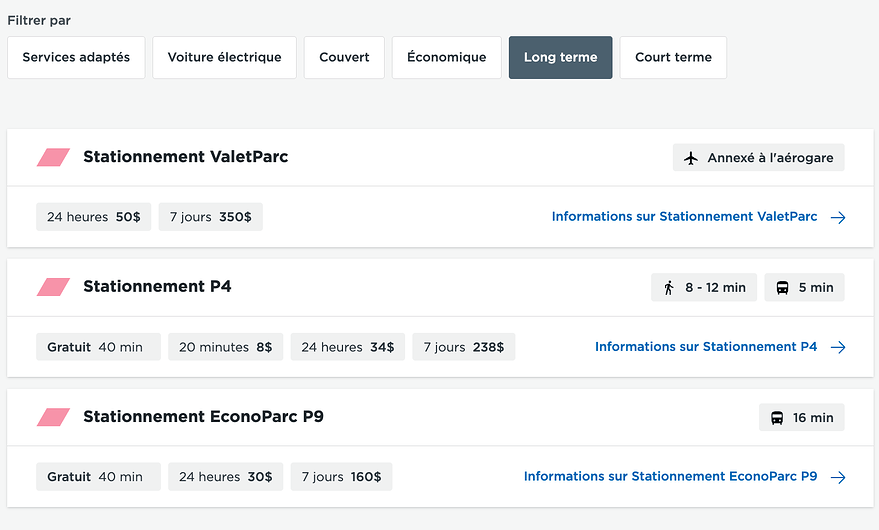Click the 16 min shuttle time text

[813, 418]
